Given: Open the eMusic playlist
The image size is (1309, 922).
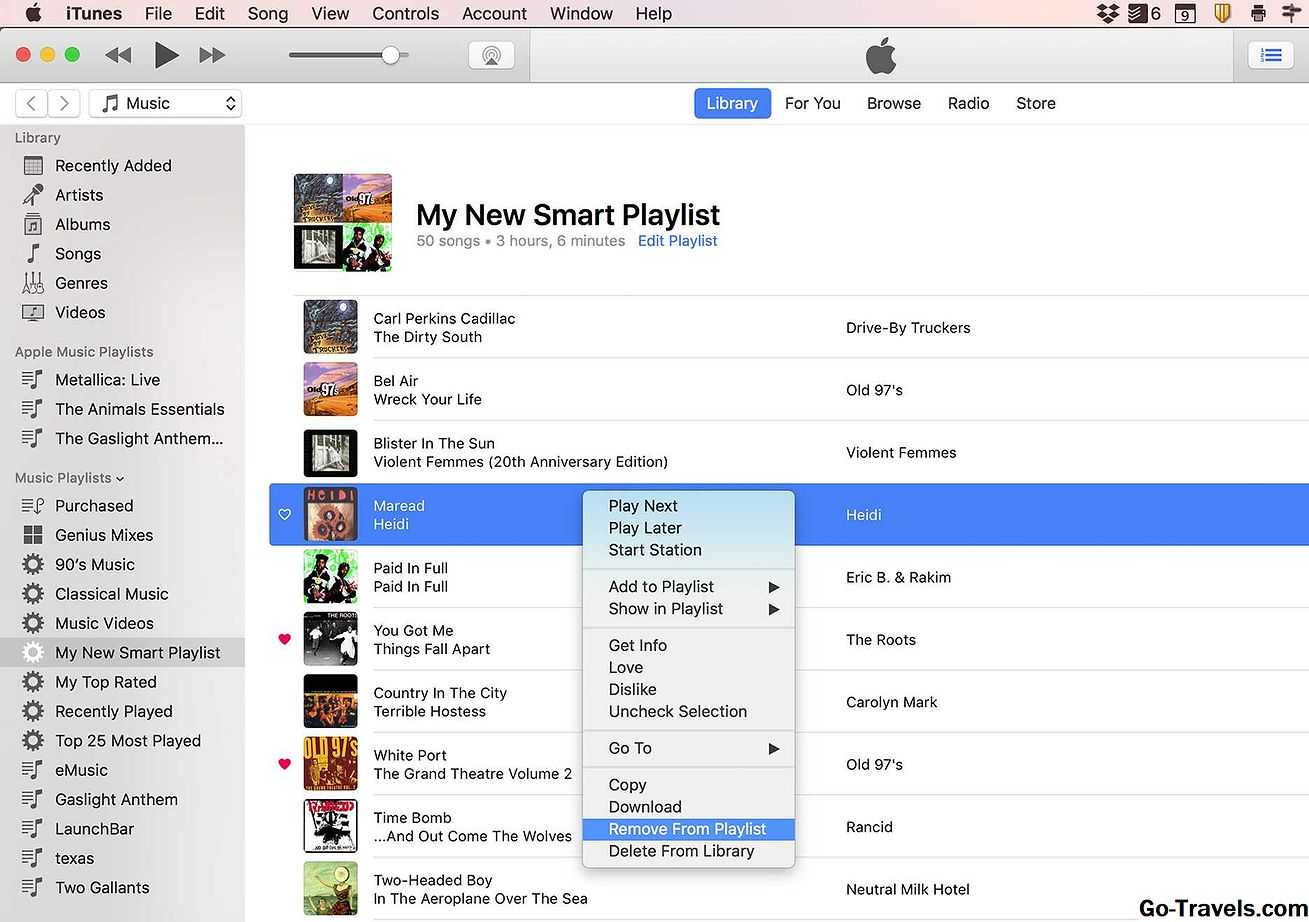Looking at the screenshot, I should click(81, 770).
